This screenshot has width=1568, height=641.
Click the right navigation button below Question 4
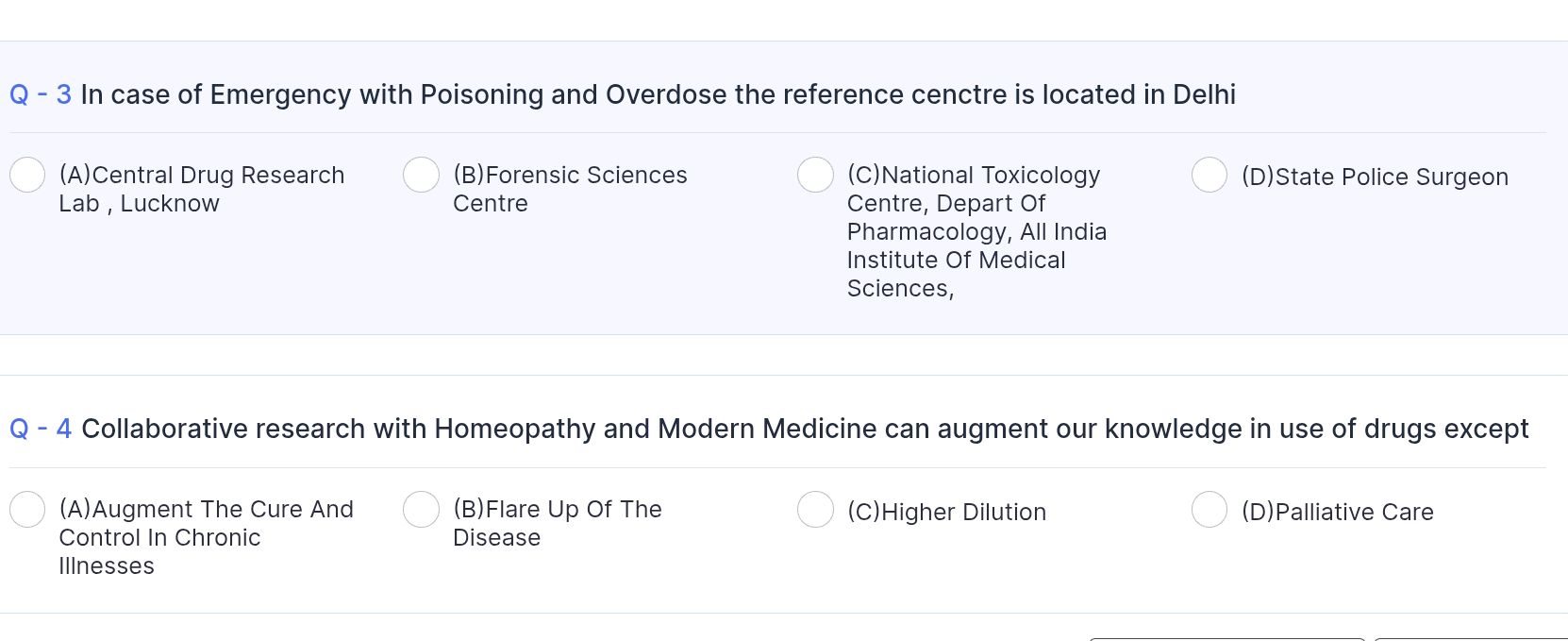point(1472,638)
